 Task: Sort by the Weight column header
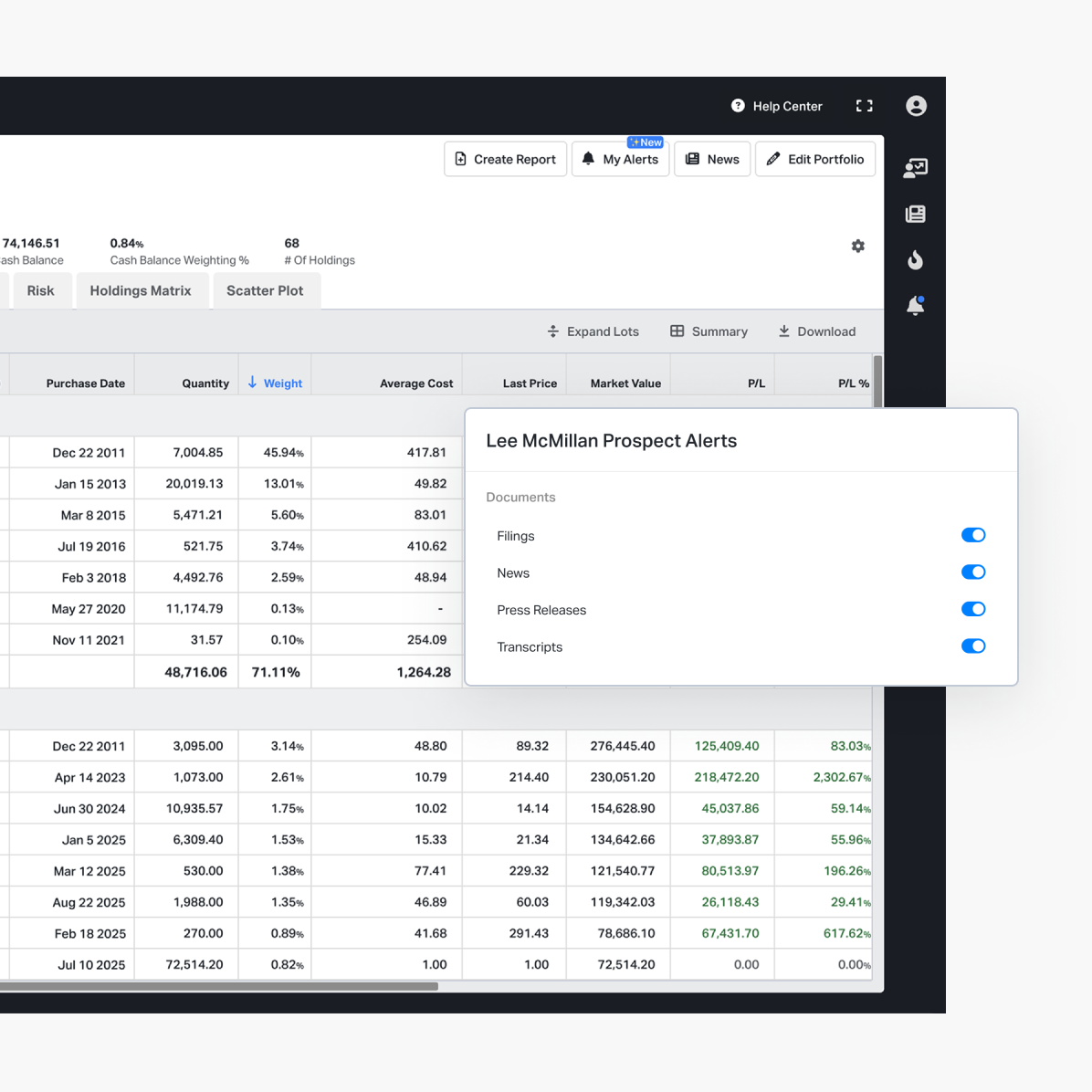click(282, 383)
